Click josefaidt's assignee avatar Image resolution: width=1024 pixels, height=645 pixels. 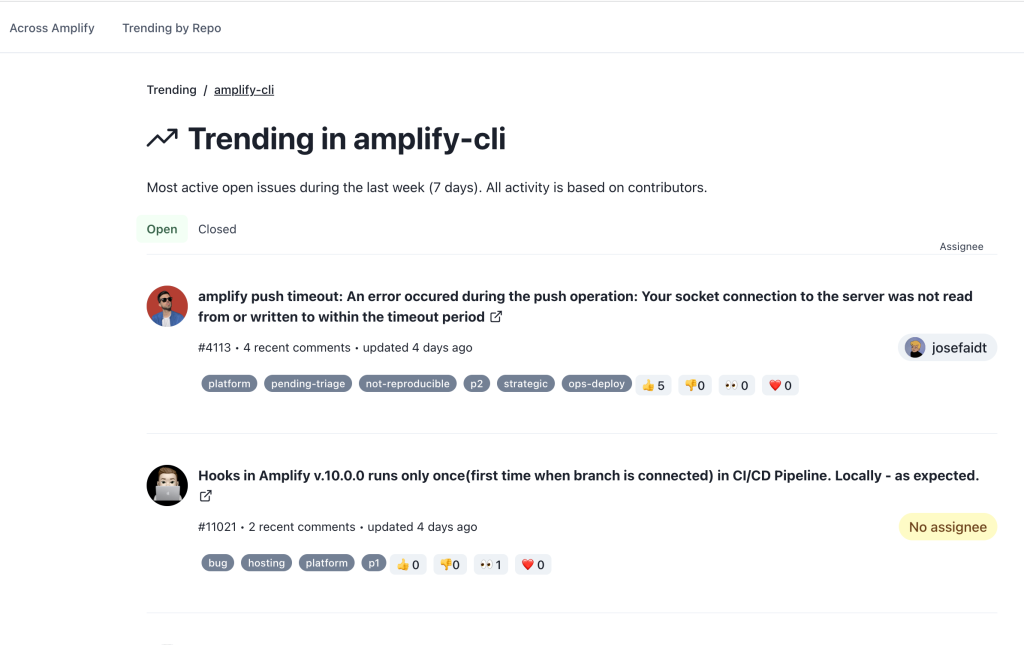[x=917, y=347]
